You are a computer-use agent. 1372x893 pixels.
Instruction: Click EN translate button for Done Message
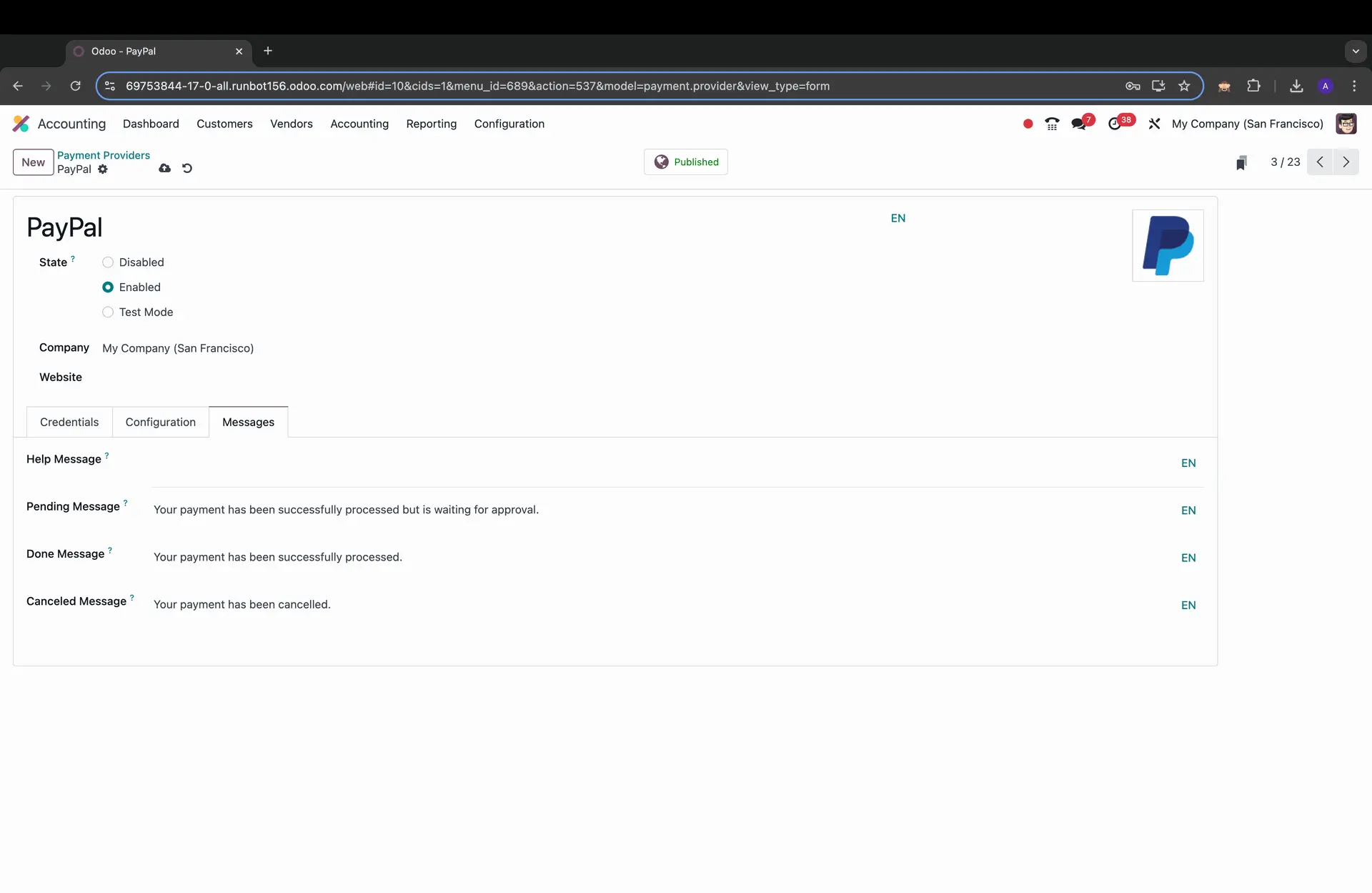tap(1188, 558)
